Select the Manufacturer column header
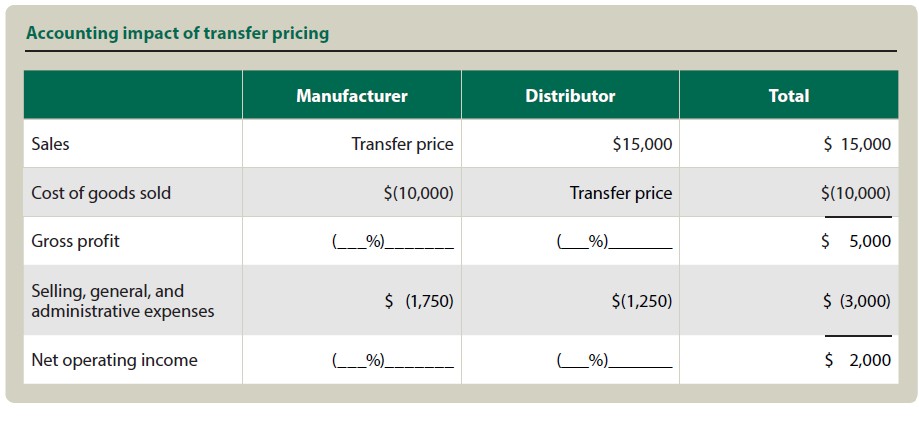This screenshot has height=427, width=919. [x=351, y=96]
